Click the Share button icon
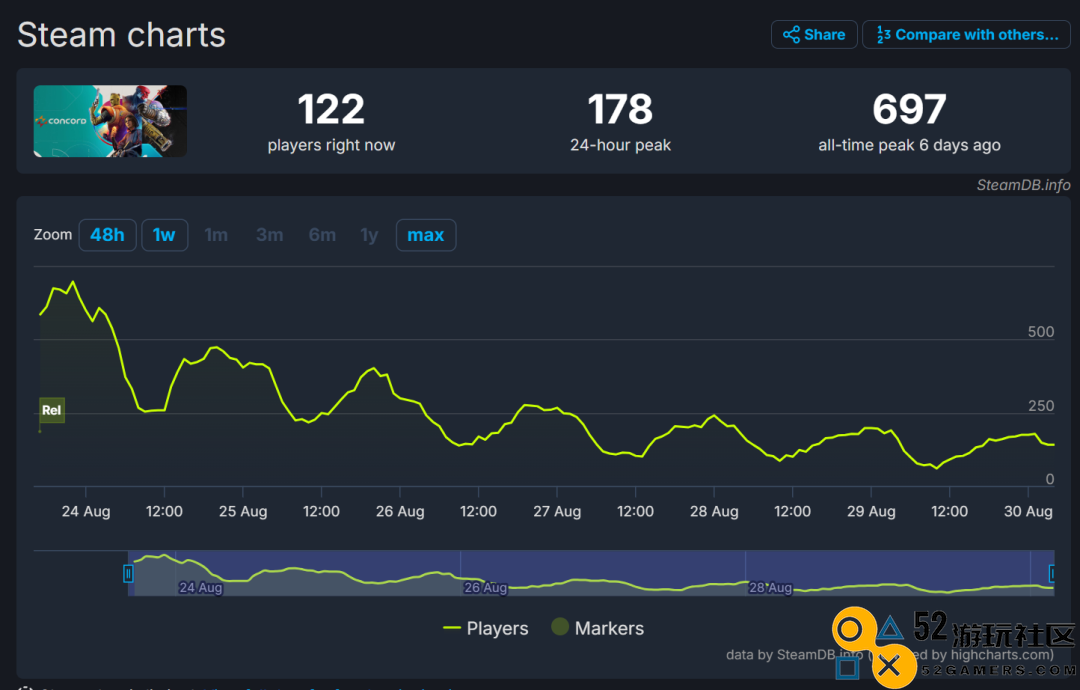 pos(791,35)
